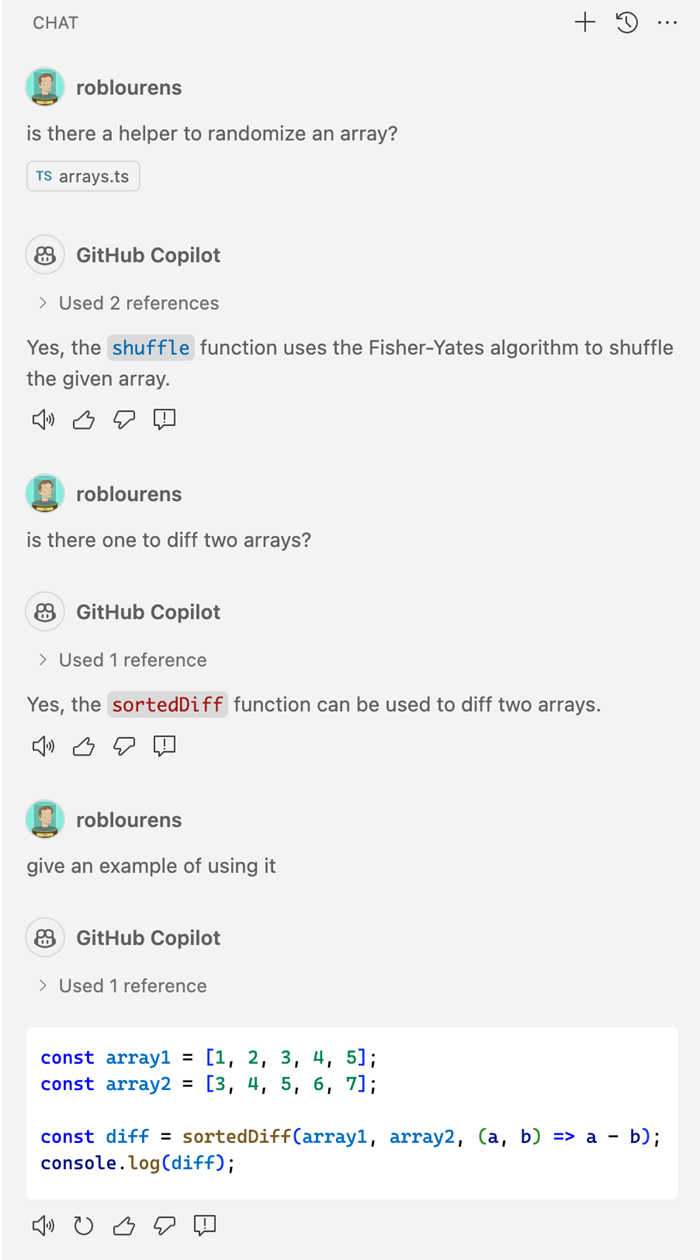Thumbs down the sortedDiff response

click(x=124, y=745)
